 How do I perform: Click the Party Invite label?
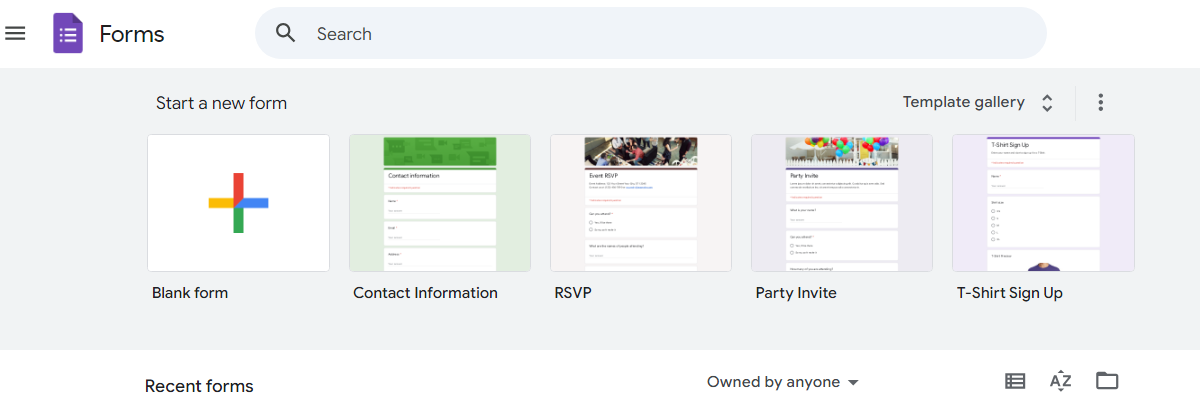[796, 293]
